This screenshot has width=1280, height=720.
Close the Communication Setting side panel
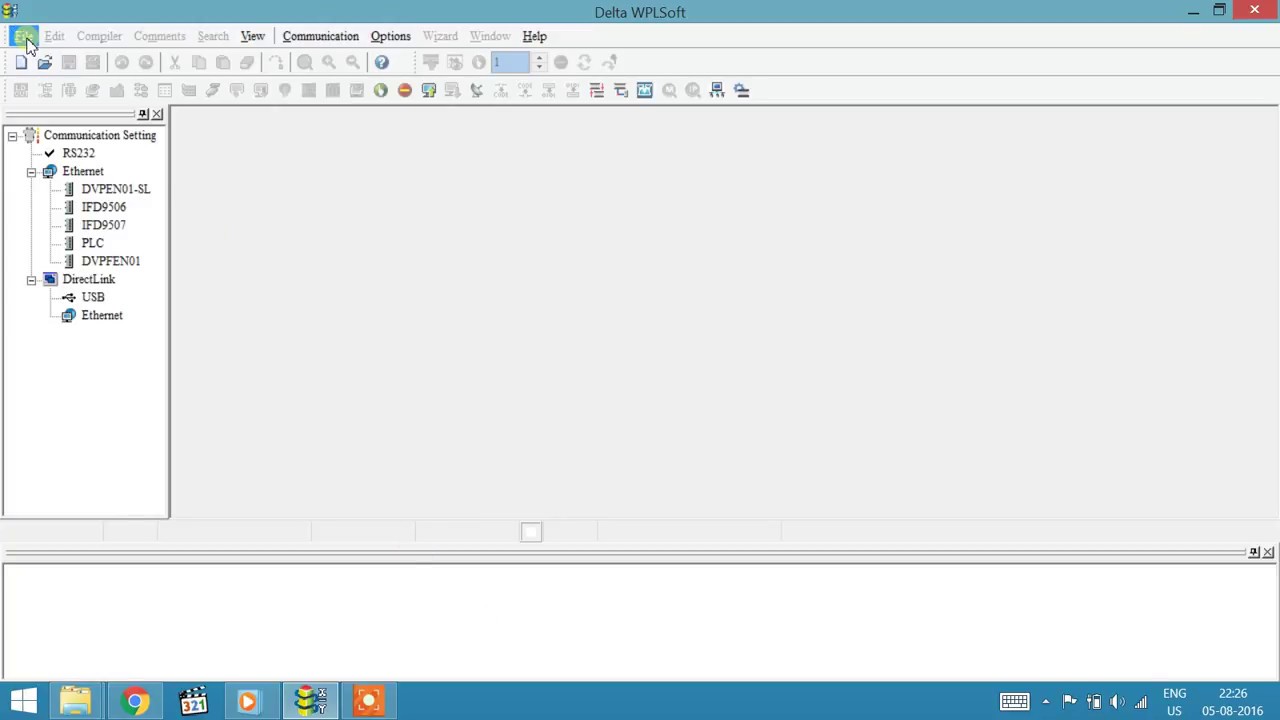pyautogui.click(x=158, y=114)
